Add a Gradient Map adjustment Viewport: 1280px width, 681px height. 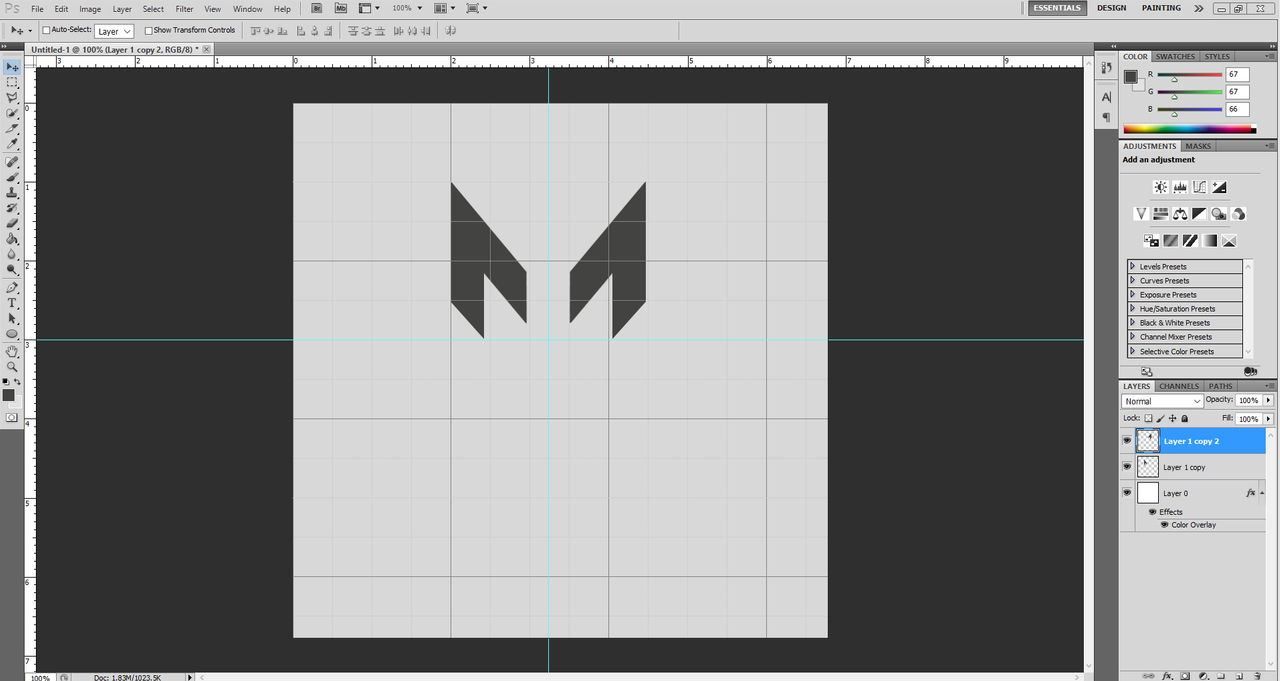1209,241
